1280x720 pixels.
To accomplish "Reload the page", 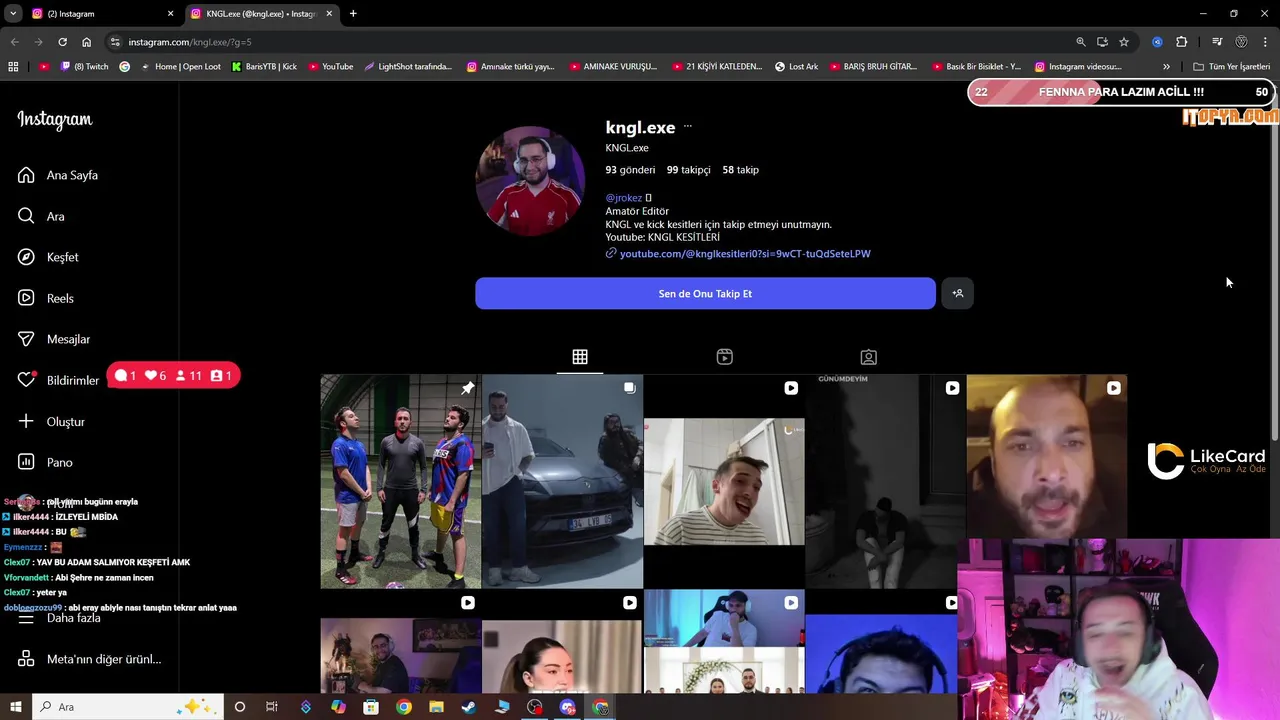I will [62, 42].
